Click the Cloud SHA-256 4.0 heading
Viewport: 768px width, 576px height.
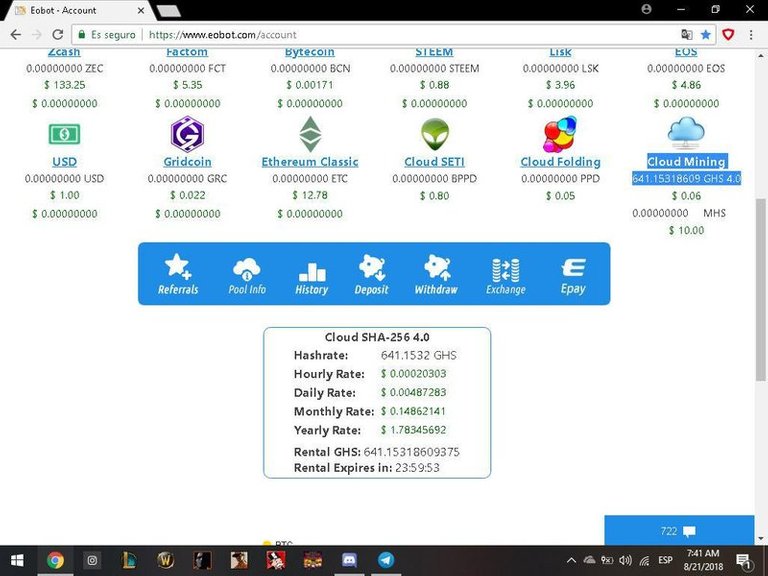(x=377, y=337)
